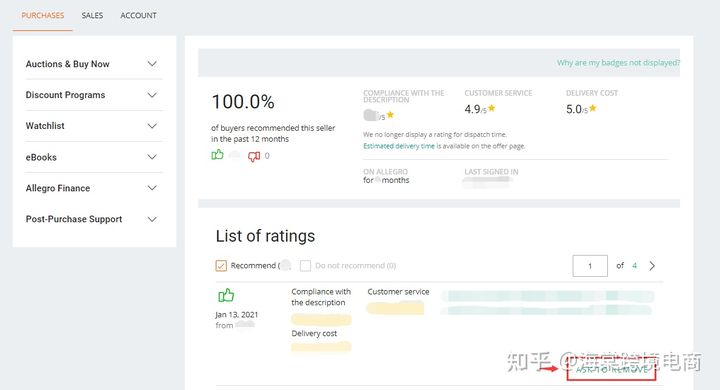
Task: Open Auctions & Buy Now menu item
Action: pos(68,64)
